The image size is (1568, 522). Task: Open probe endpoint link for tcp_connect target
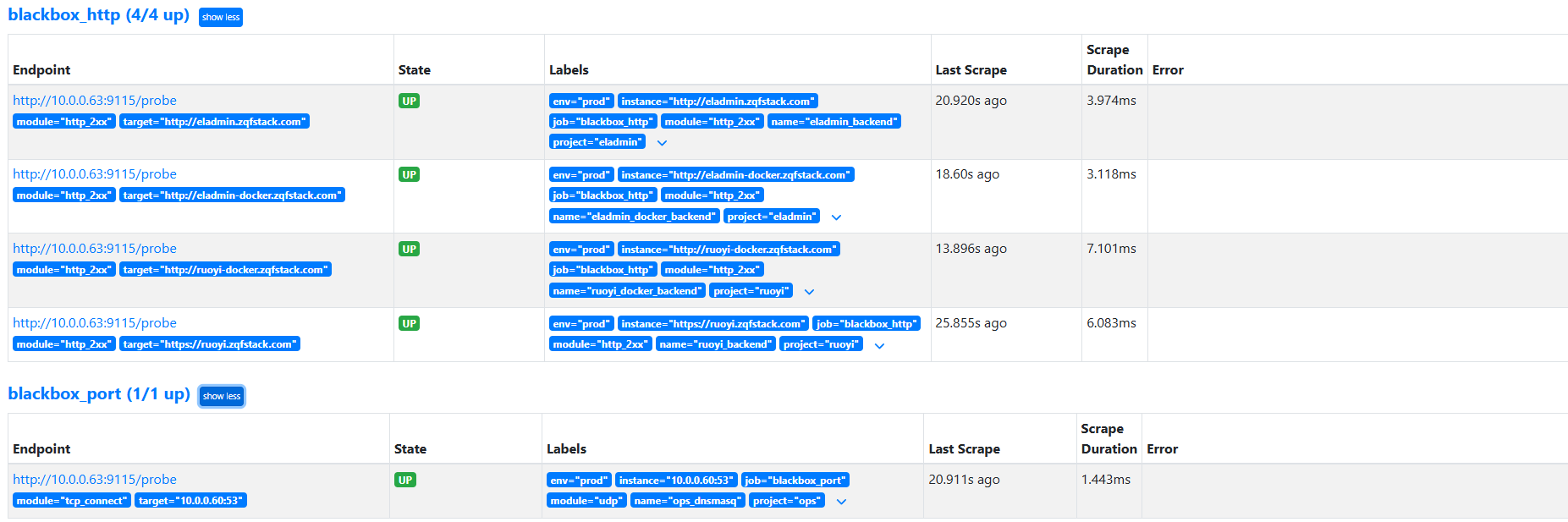pyautogui.click(x=95, y=480)
